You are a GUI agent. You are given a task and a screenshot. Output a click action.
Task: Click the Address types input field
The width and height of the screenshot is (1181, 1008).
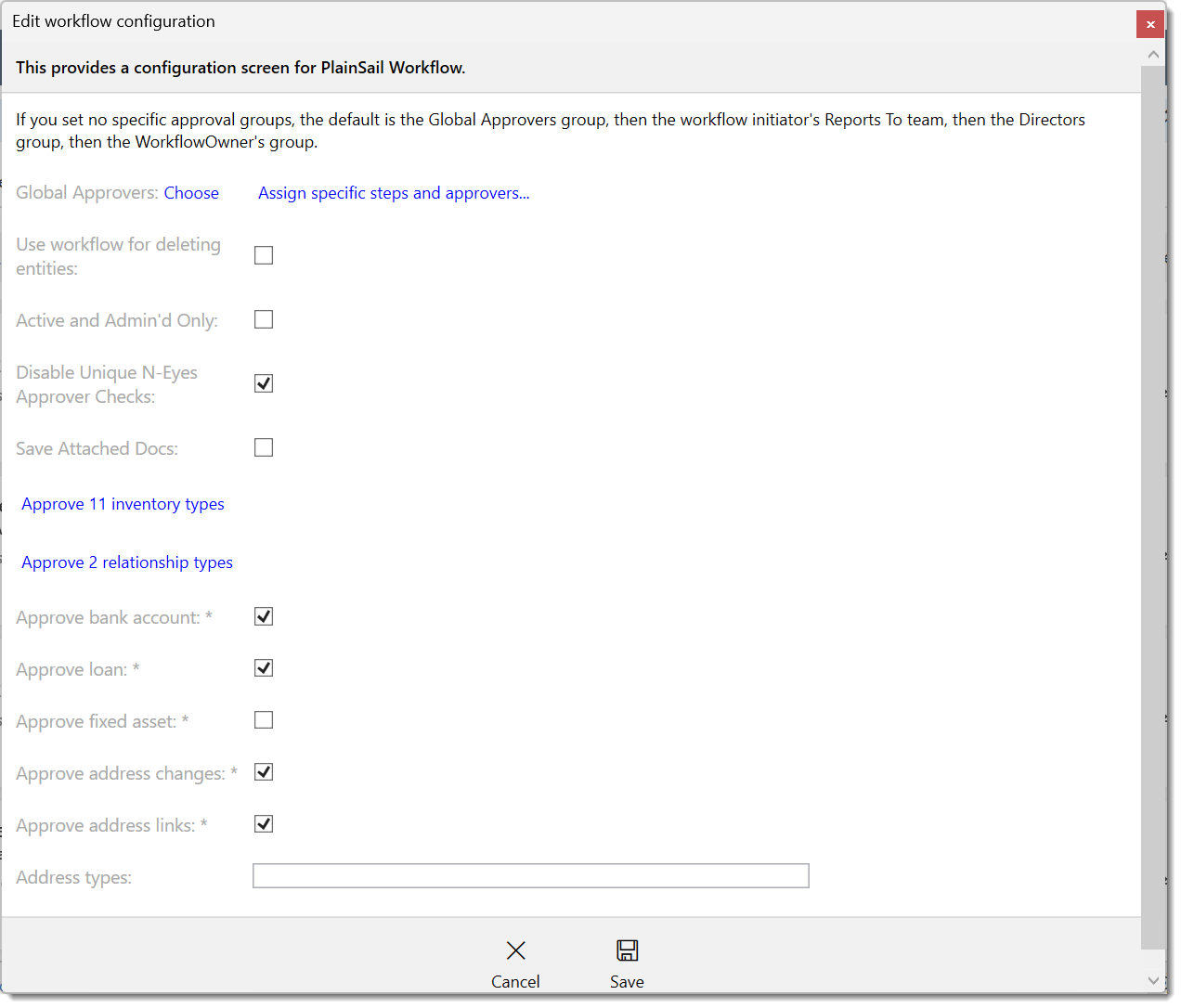click(530, 874)
